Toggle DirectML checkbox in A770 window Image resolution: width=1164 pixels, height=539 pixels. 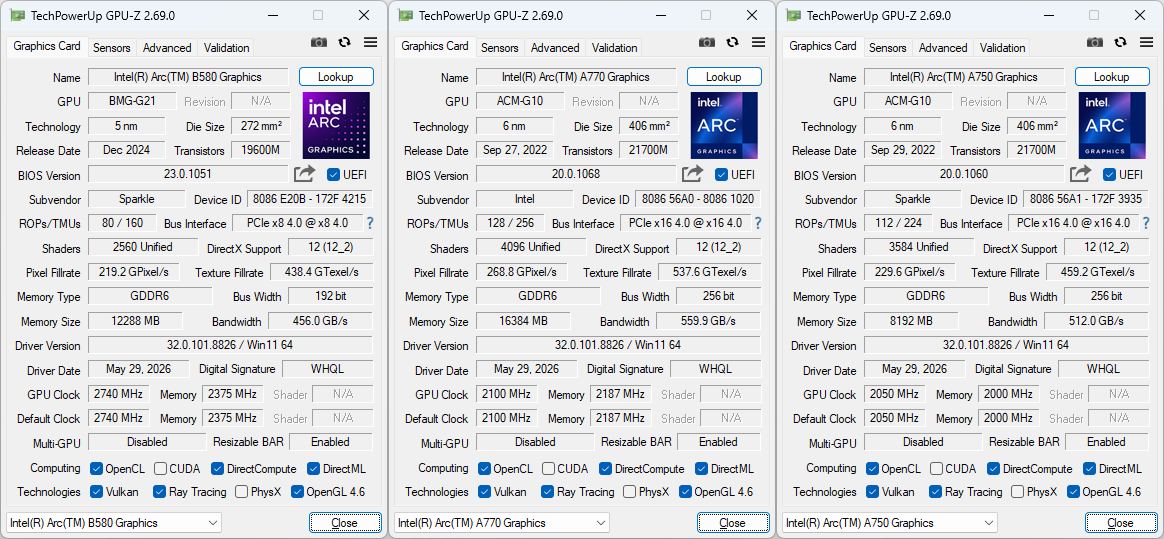(702, 468)
